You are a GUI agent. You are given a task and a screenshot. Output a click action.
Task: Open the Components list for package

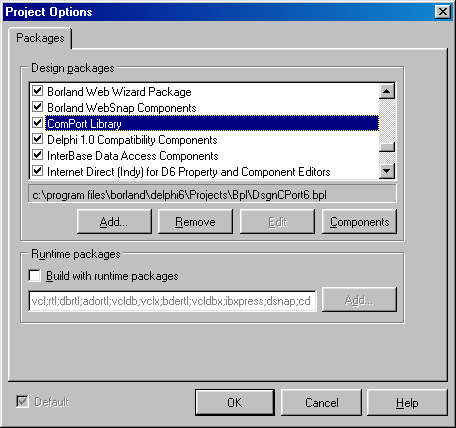(x=359, y=222)
